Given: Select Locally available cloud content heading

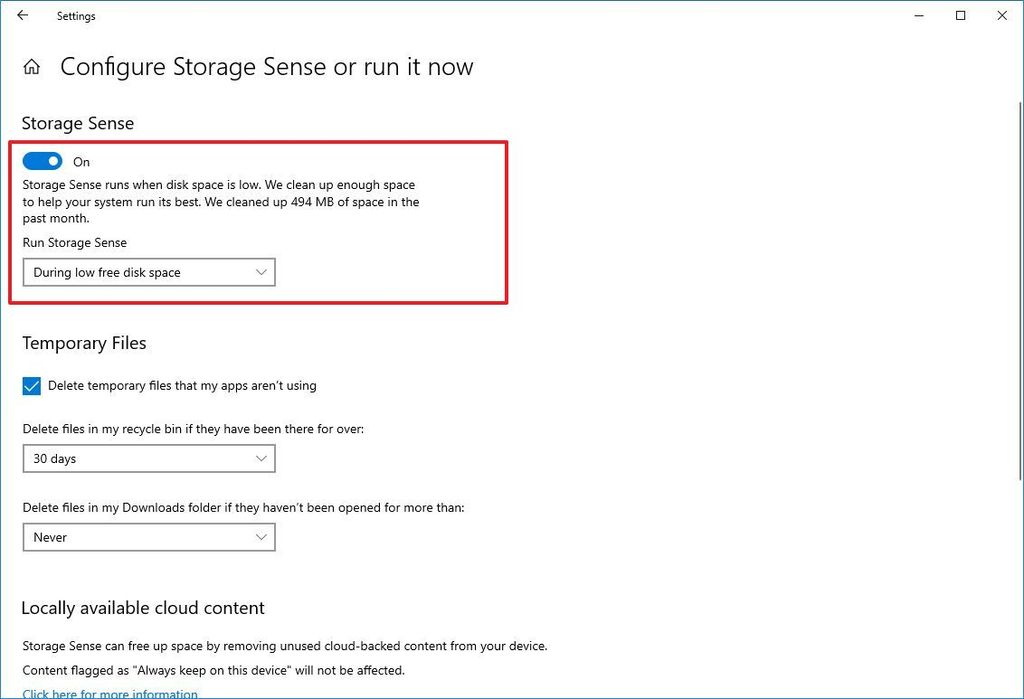Looking at the screenshot, I should (143, 607).
